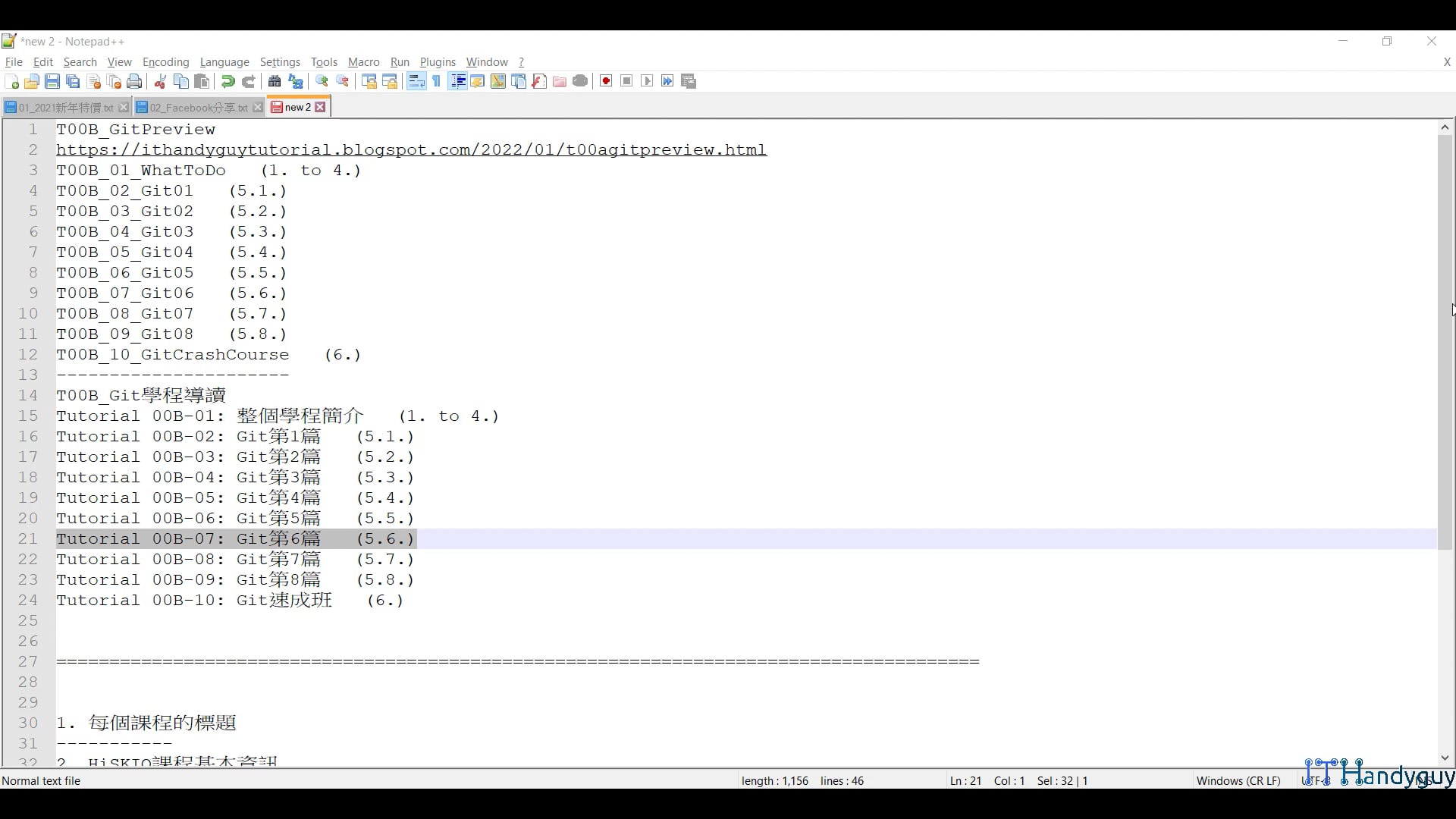
Task: Open the Find dialog using the binoculars icon
Action: (x=275, y=81)
